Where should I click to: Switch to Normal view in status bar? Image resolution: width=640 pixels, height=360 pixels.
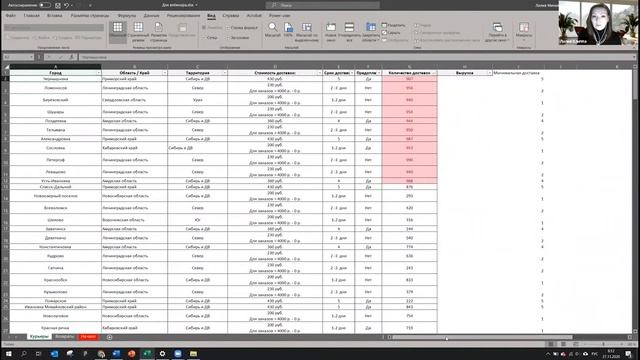pos(551,344)
